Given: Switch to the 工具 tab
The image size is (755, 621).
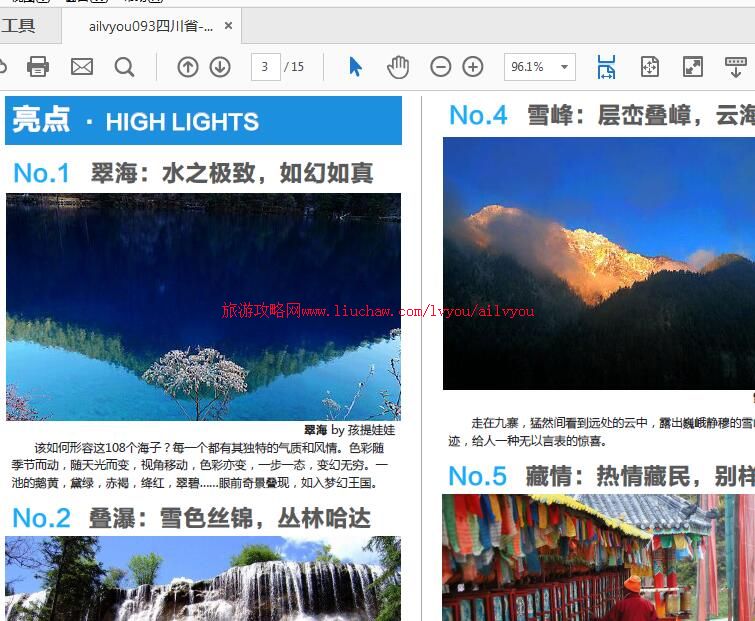Looking at the screenshot, I should [18, 26].
